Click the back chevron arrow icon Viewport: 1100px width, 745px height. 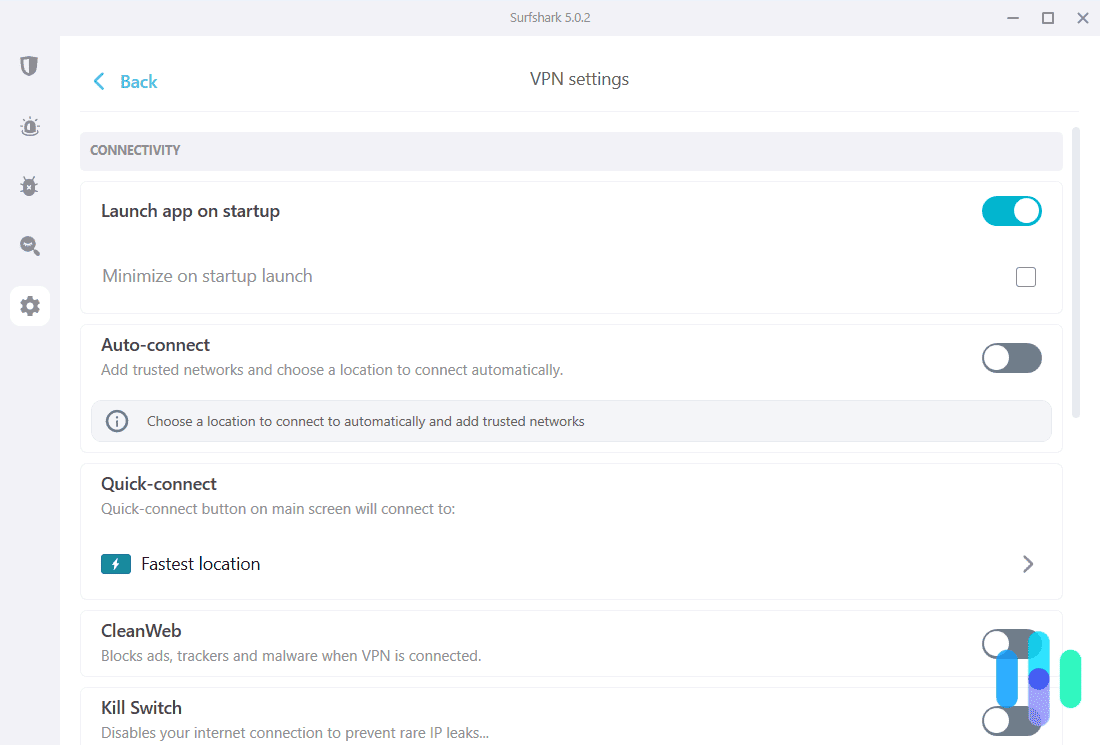coord(98,81)
